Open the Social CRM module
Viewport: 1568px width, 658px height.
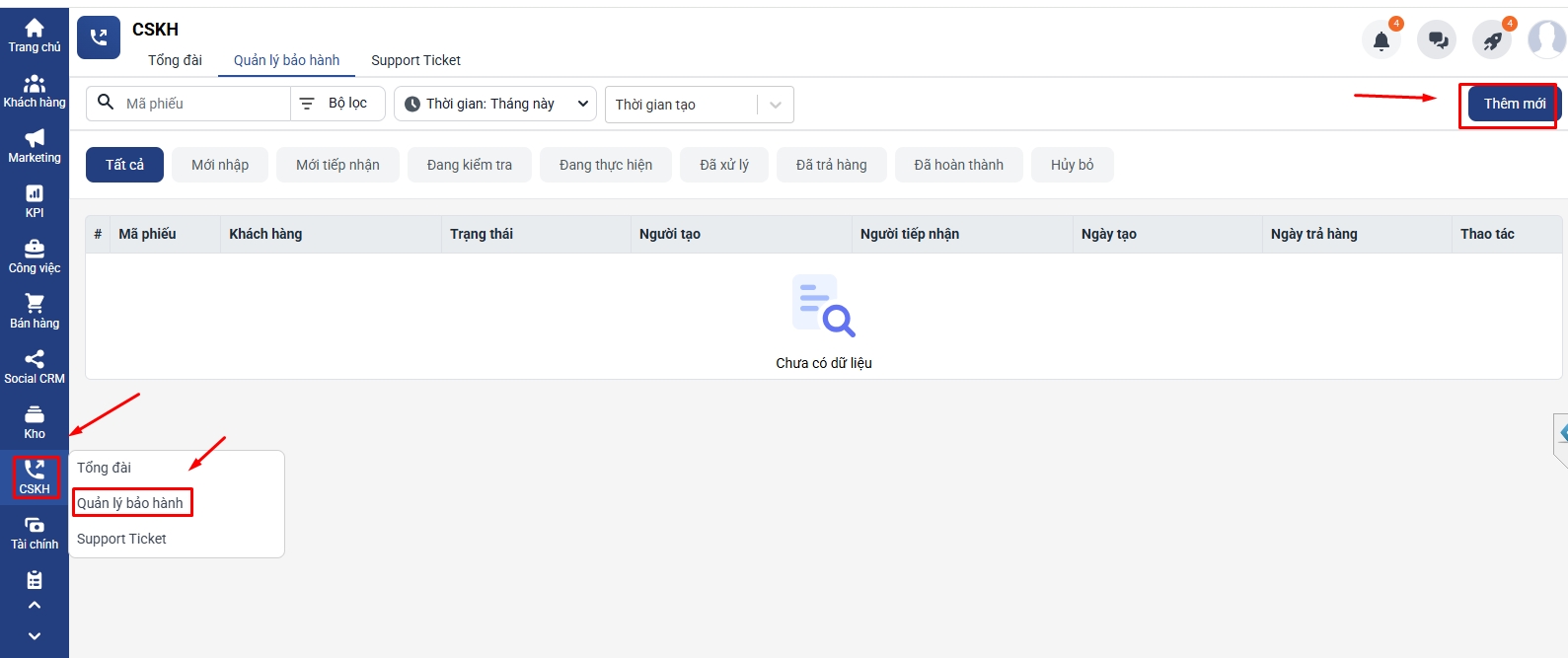[35, 367]
